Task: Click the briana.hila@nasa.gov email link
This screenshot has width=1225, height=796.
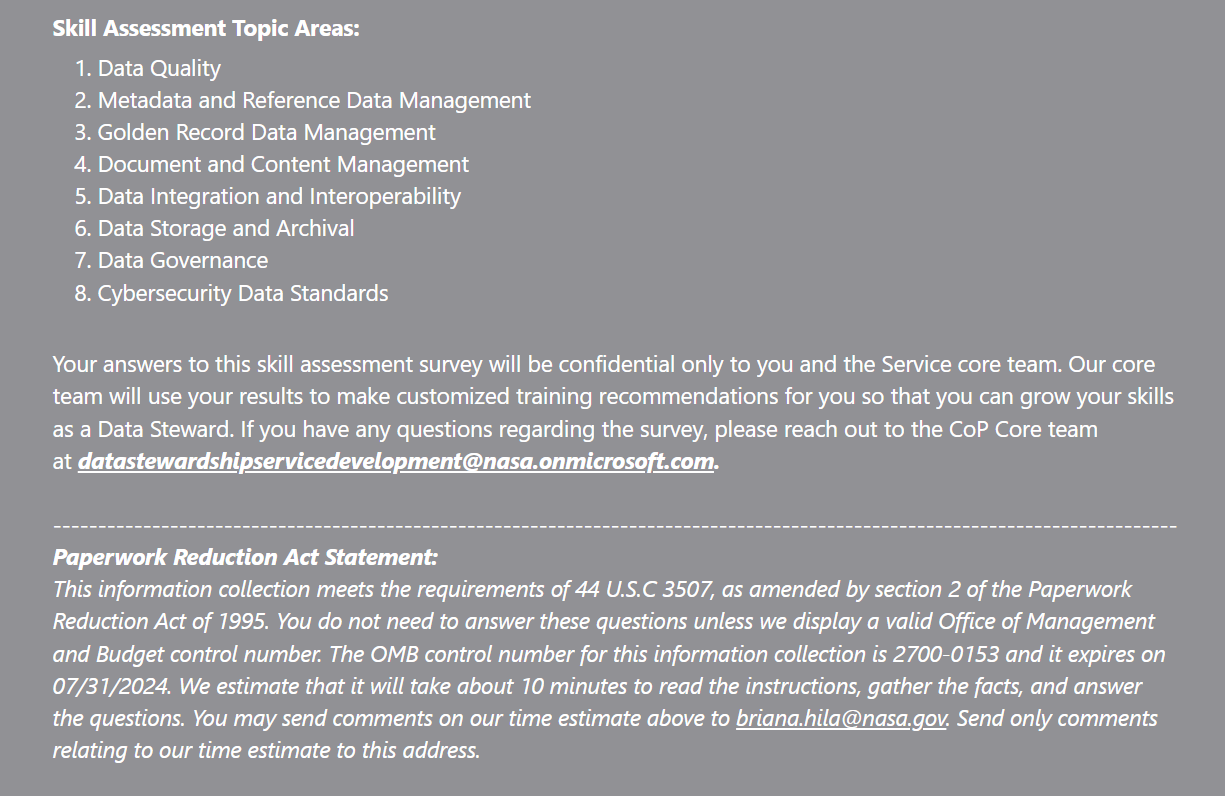Action: click(x=841, y=718)
